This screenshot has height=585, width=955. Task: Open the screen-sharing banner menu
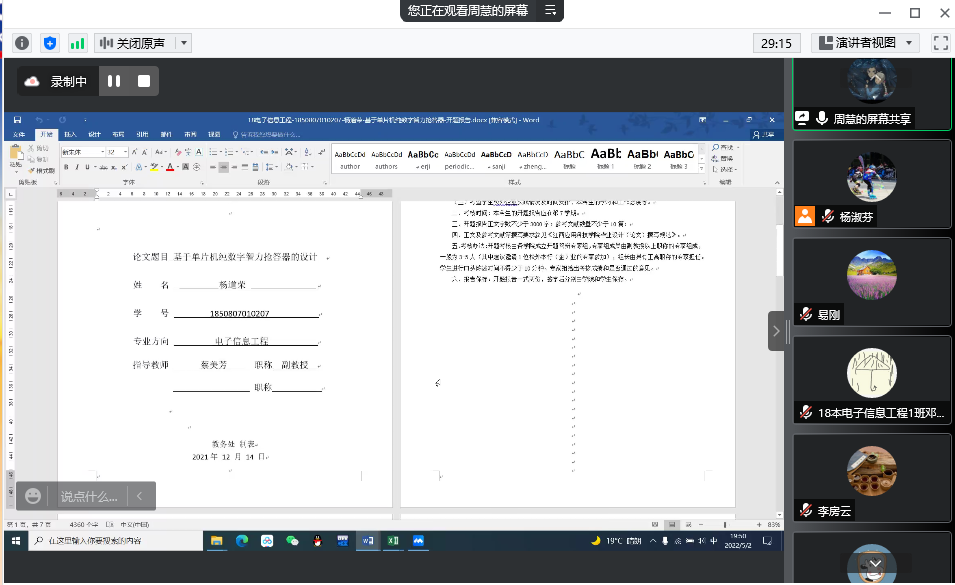[550, 11]
